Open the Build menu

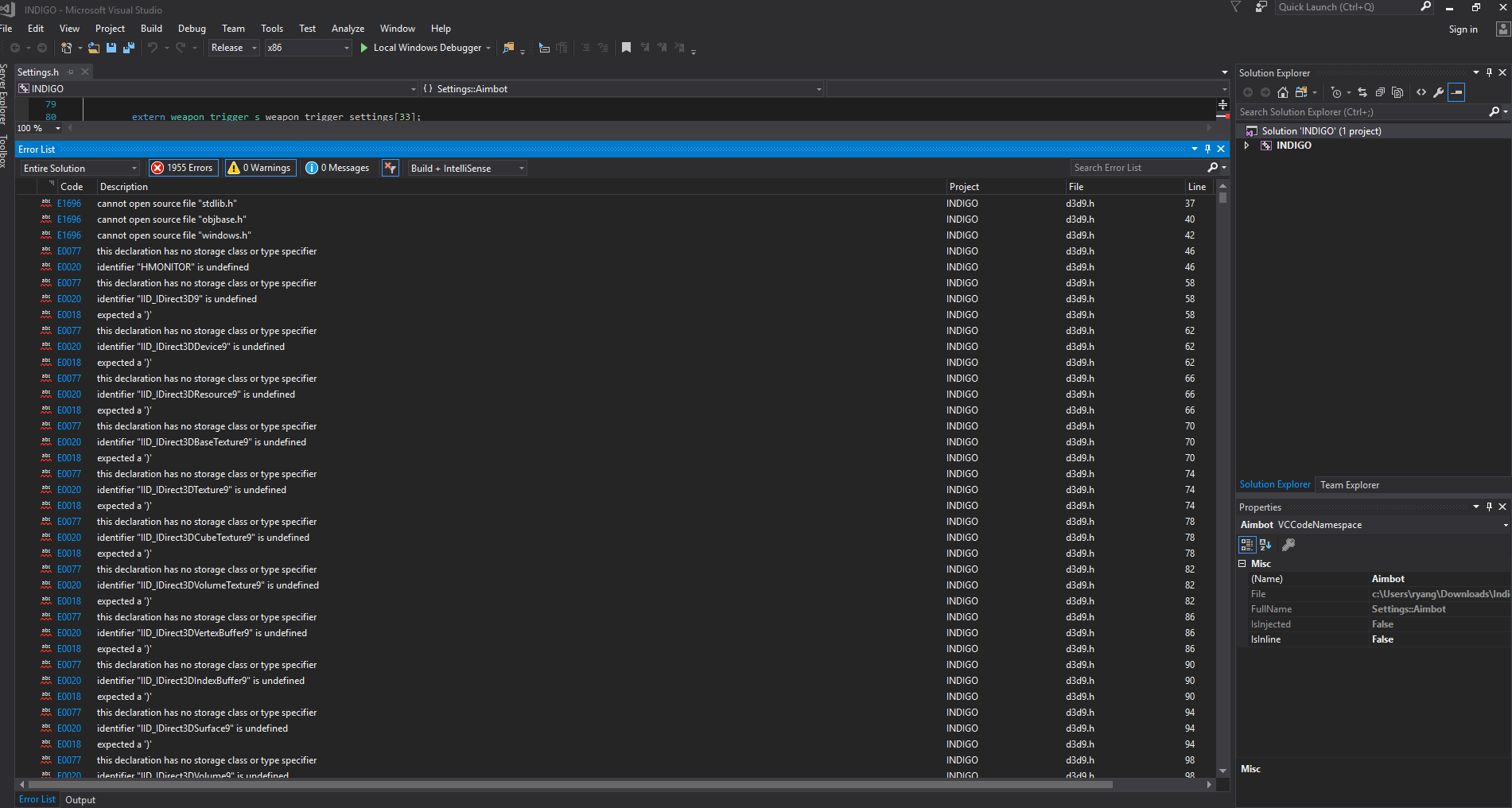point(151,29)
